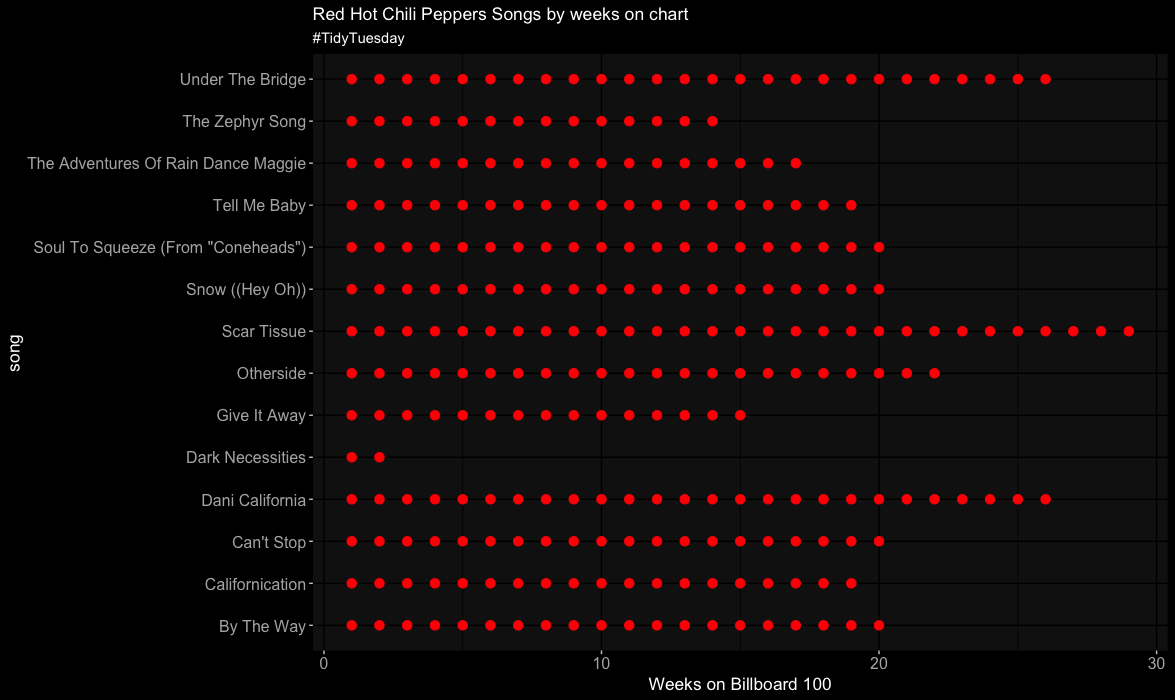Select the 'The Zephyr Song' label
This screenshot has height=700, width=1175.
coord(244,121)
